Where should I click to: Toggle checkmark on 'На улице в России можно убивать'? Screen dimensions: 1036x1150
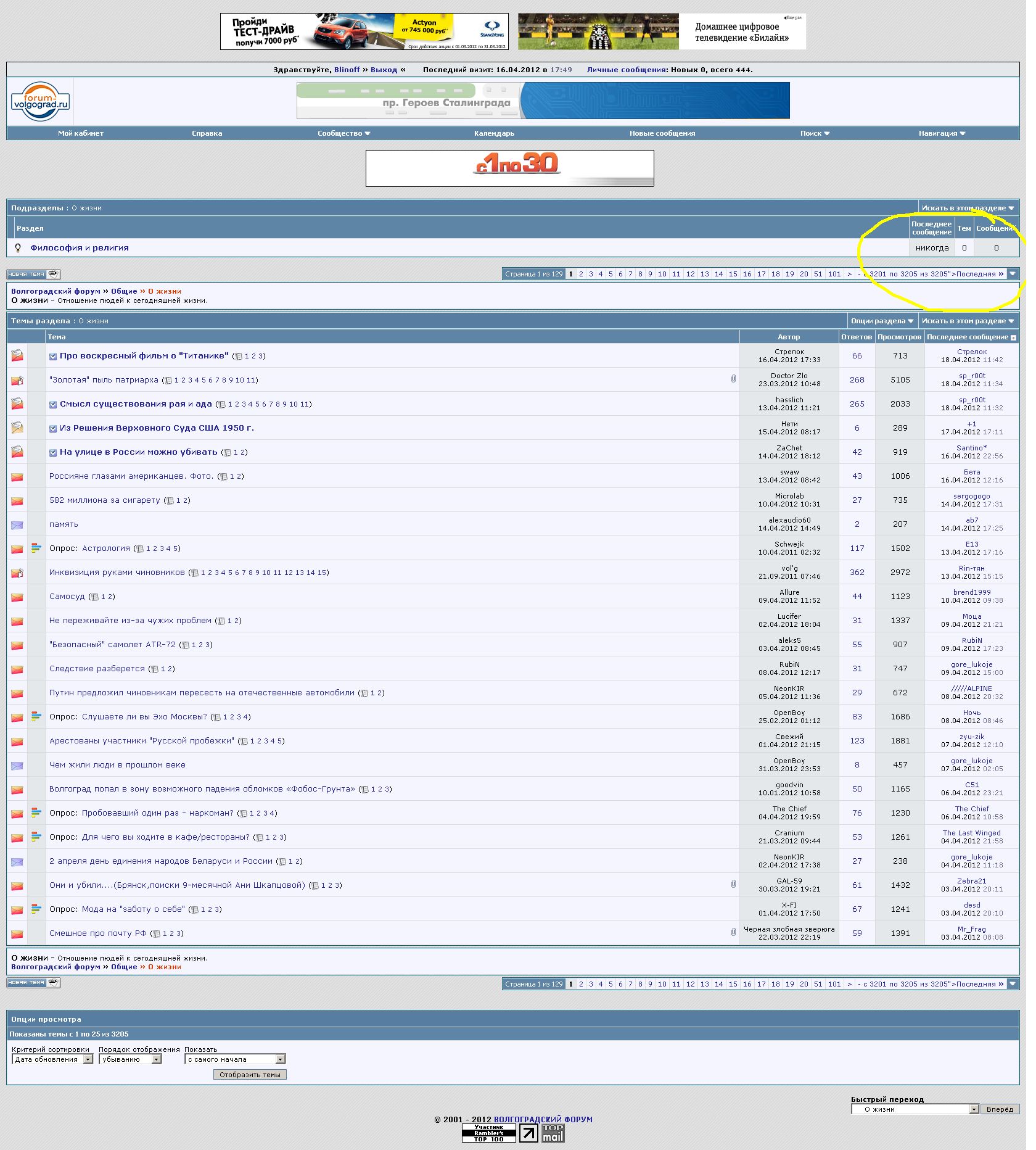[x=53, y=453]
